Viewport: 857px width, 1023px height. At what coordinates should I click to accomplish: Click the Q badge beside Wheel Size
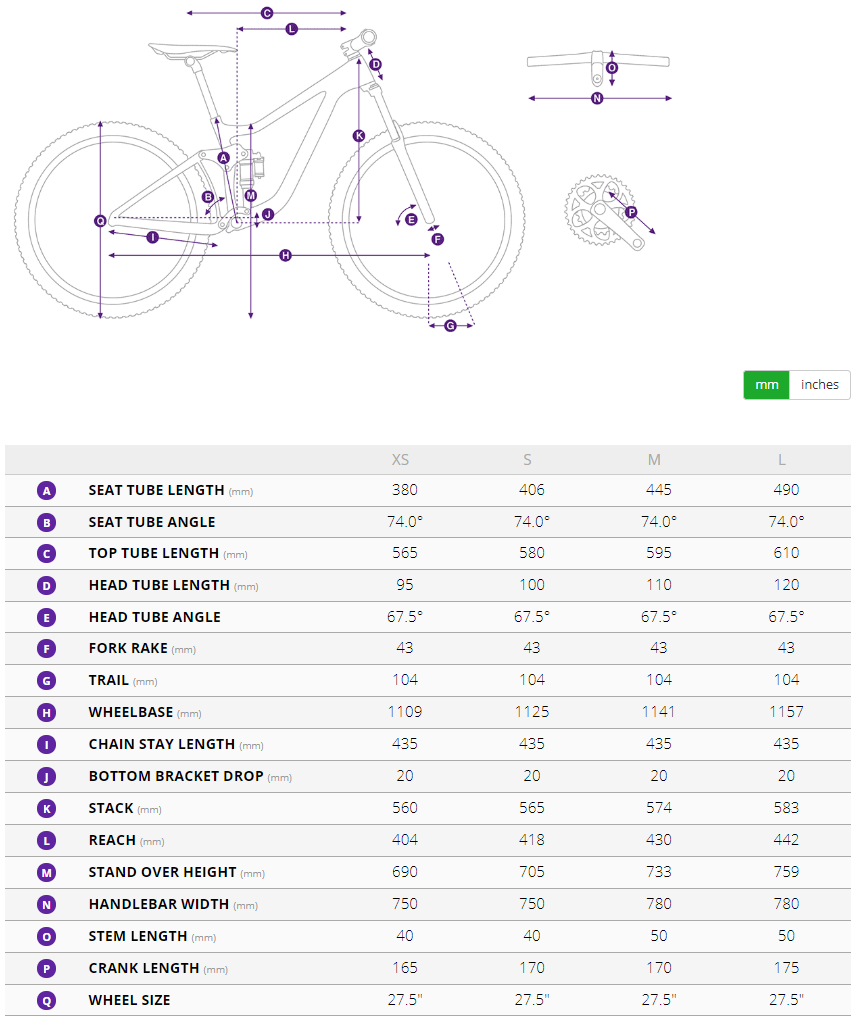(x=47, y=1000)
